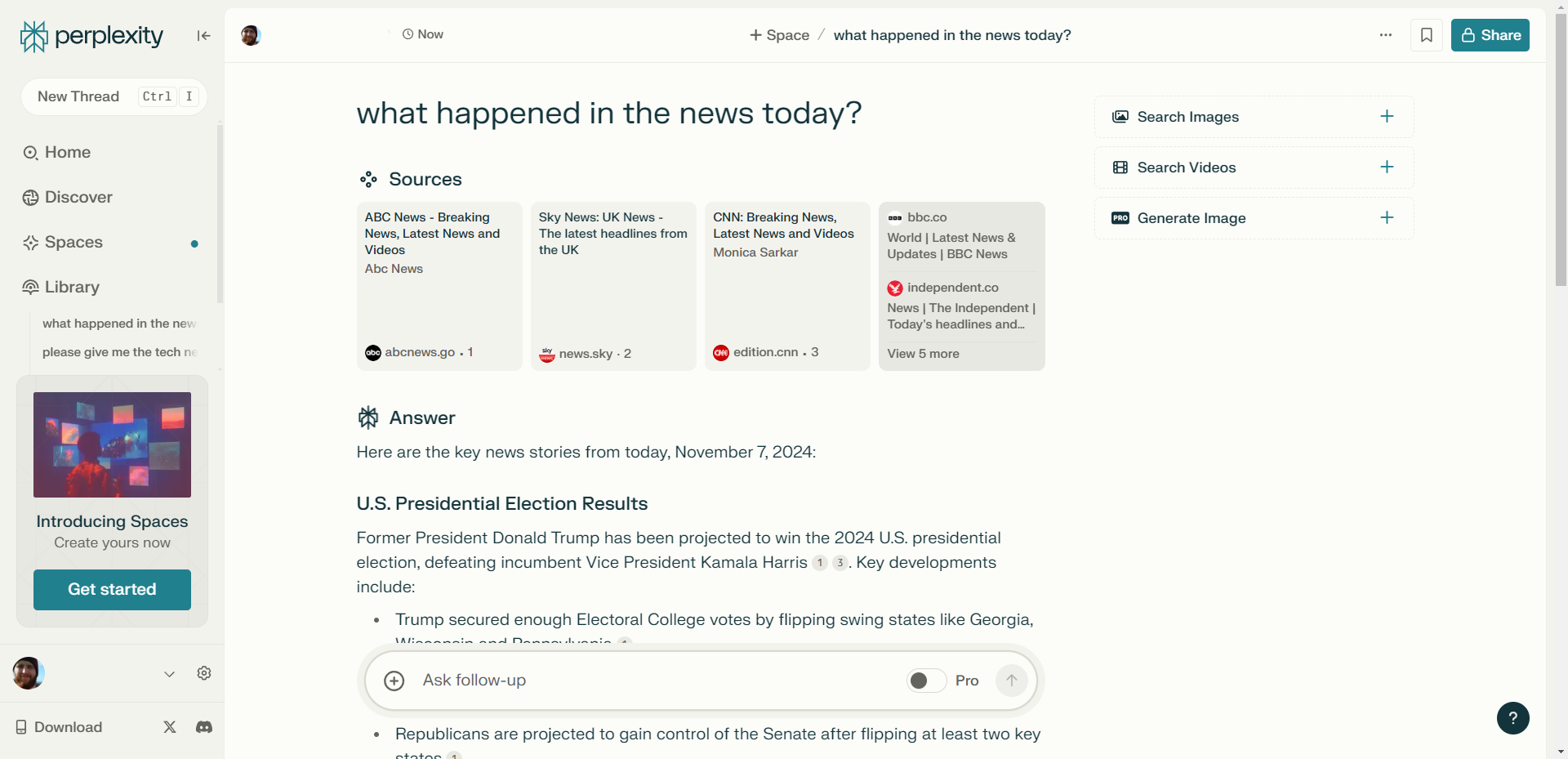Open the Discord link icon
The height and width of the screenshot is (759, 1568).
(204, 727)
